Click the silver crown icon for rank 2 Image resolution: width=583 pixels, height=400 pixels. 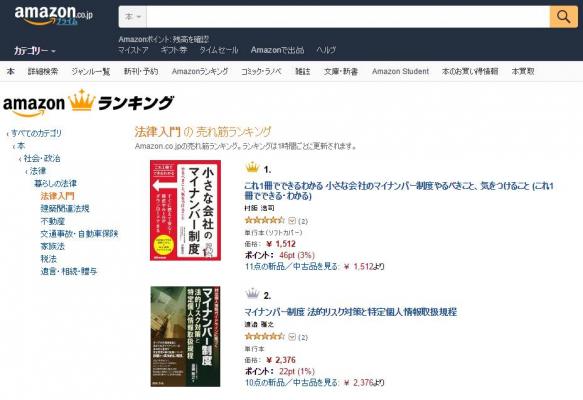coord(252,294)
